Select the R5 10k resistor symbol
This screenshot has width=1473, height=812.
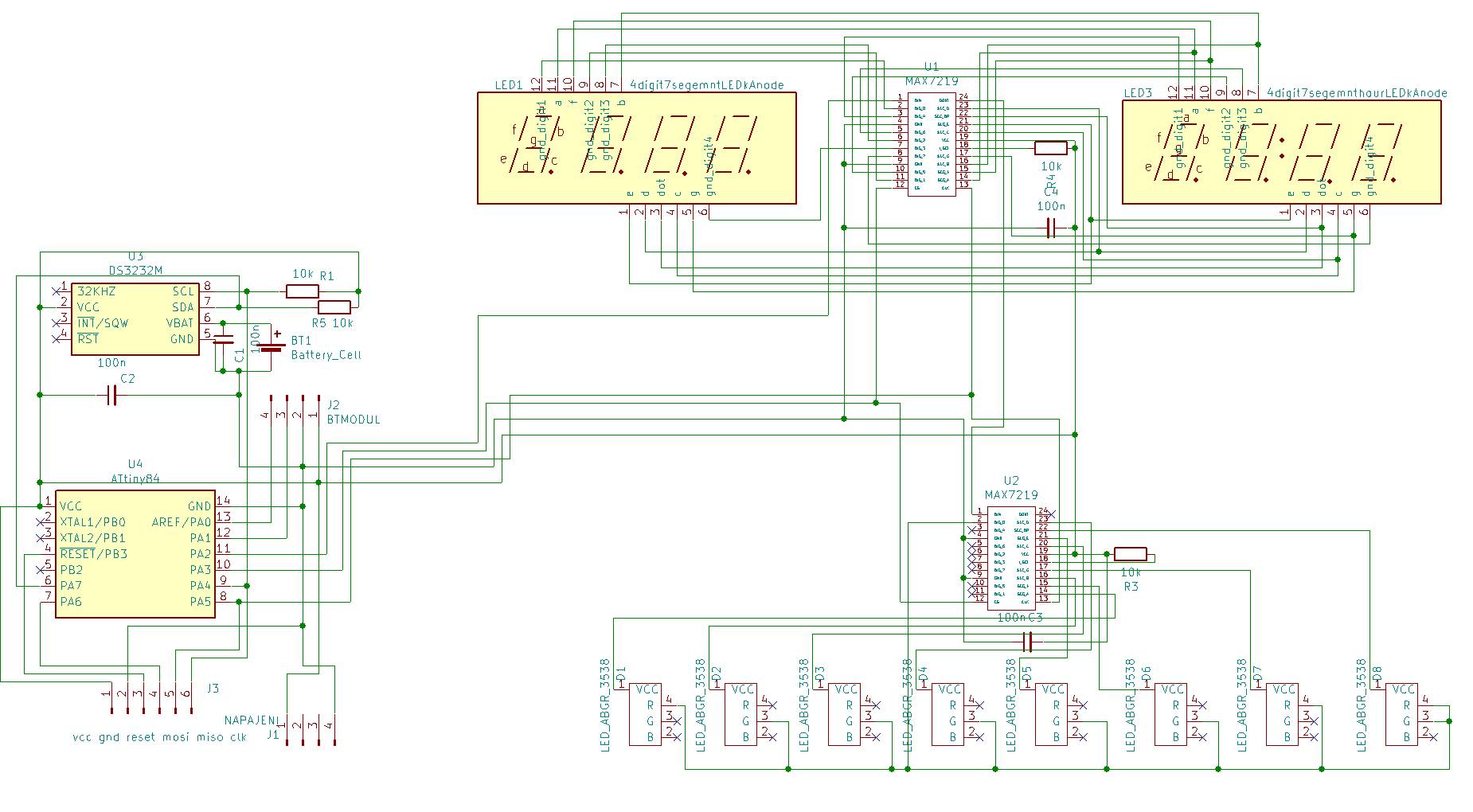pos(334,307)
